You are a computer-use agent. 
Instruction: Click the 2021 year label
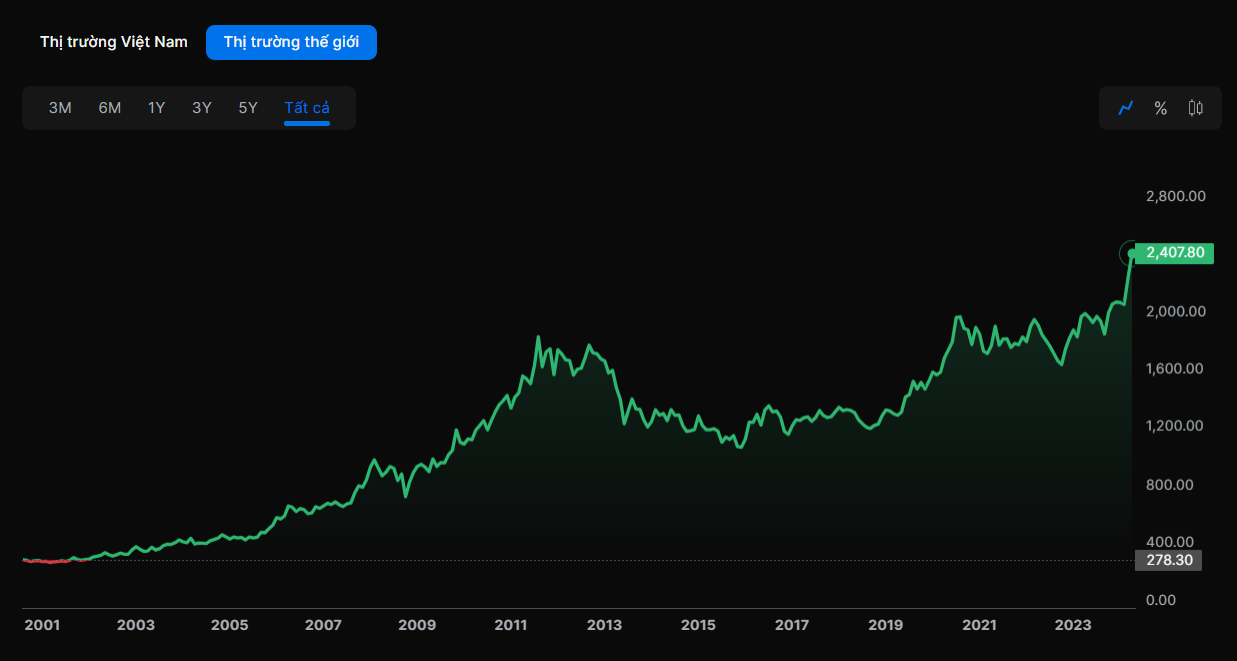(979, 625)
